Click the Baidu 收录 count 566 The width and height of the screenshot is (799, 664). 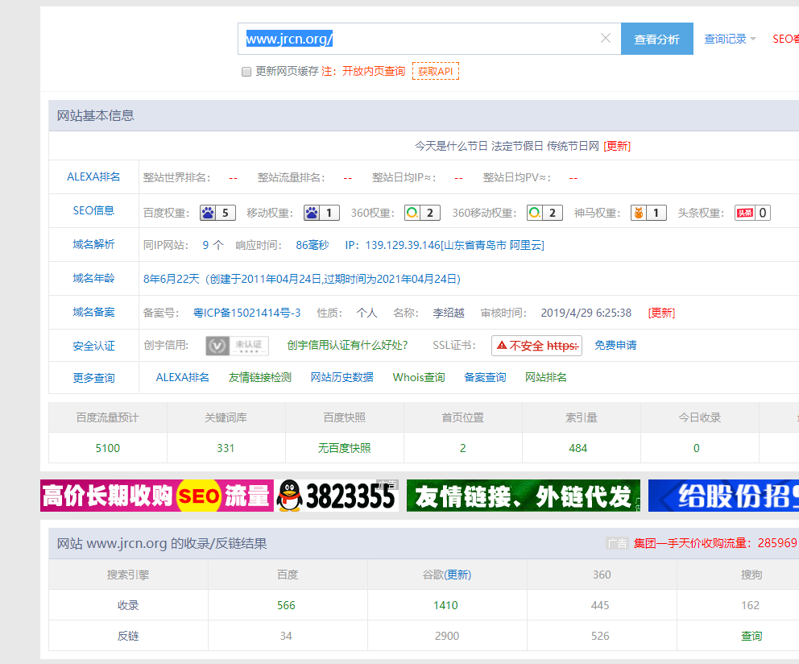[x=286, y=605]
